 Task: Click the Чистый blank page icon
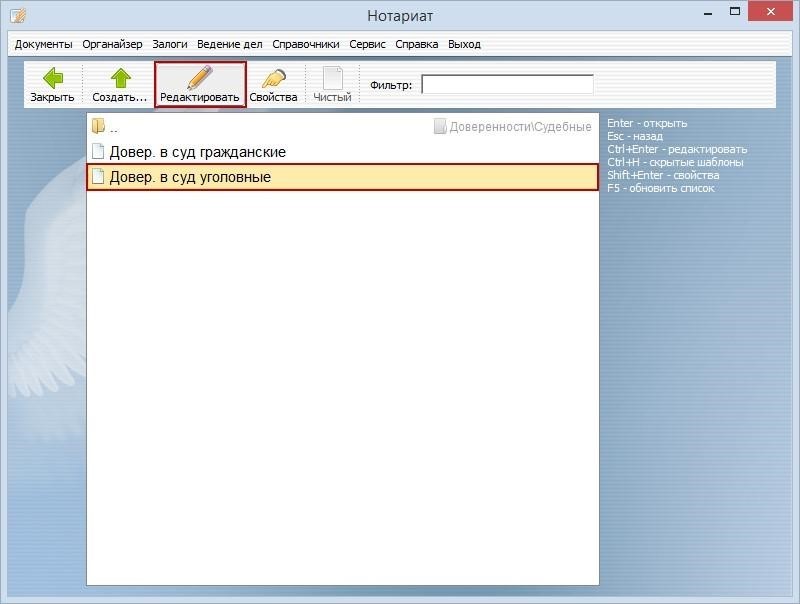pyautogui.click(x=333, y=78)
